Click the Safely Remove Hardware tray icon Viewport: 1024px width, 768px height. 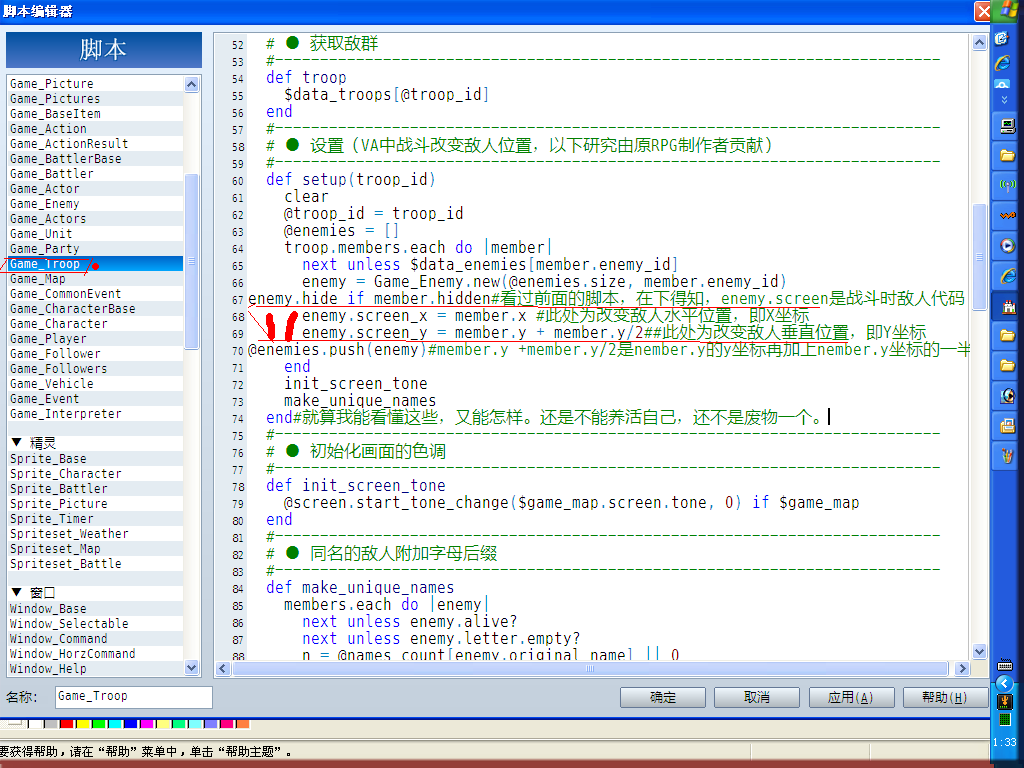[x=1005, y=701]
